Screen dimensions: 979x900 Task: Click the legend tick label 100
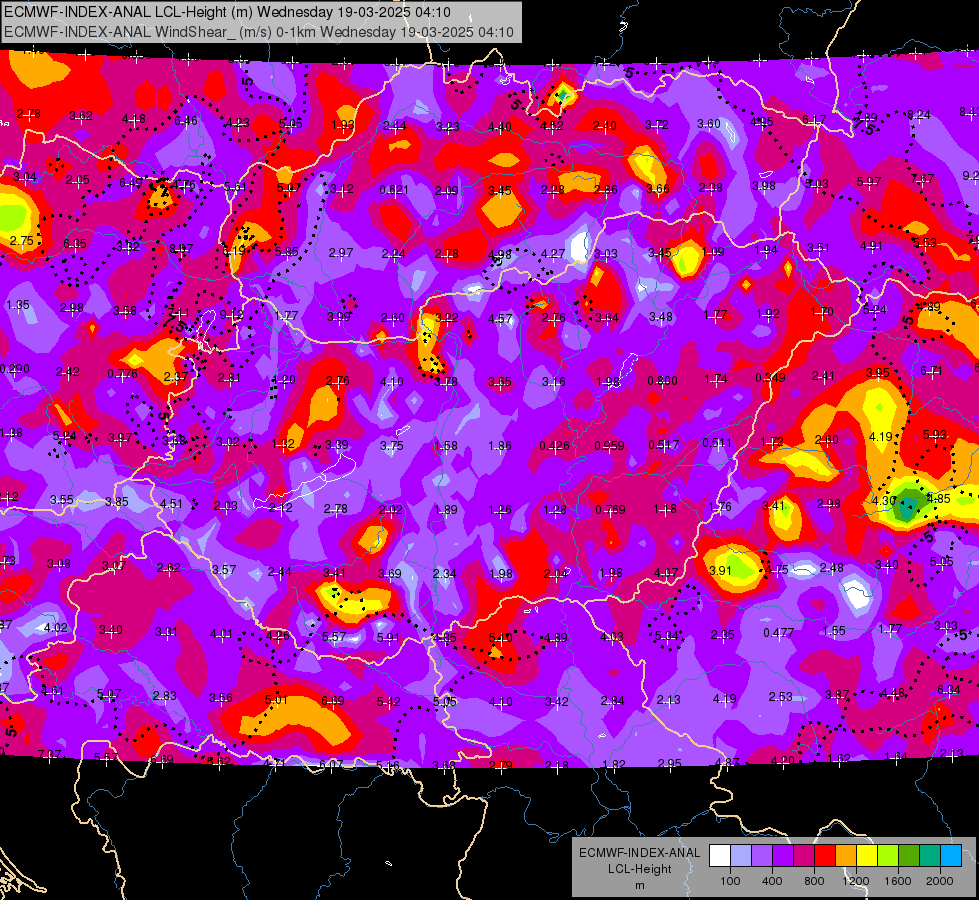pyautogui.click(x=730, y=881)
